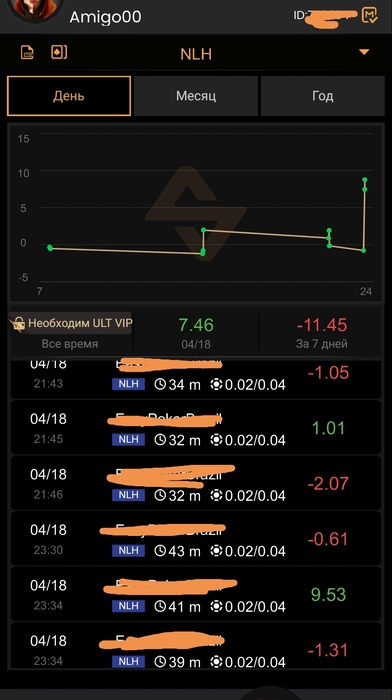
Task: Tap the verified badge icon next to ID
Action: point(370,15)
